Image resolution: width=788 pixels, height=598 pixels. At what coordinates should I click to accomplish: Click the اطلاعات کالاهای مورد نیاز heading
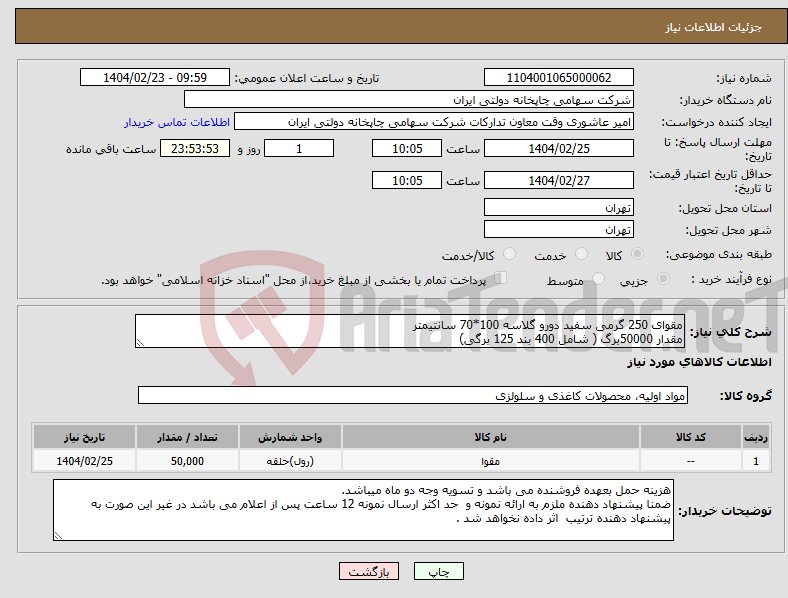point(699,362)
